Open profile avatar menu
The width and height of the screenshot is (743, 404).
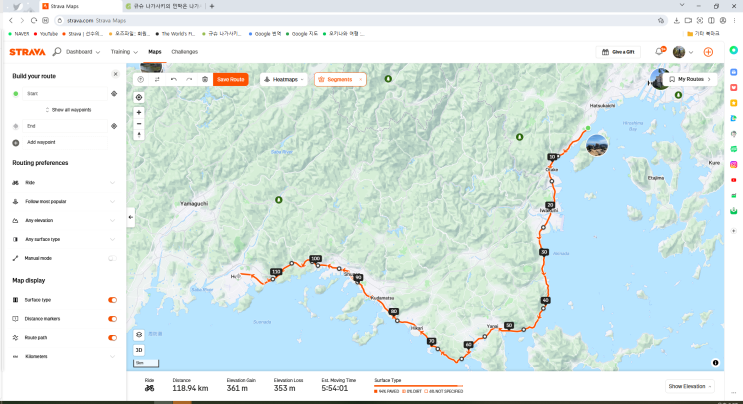pos(679,52)
